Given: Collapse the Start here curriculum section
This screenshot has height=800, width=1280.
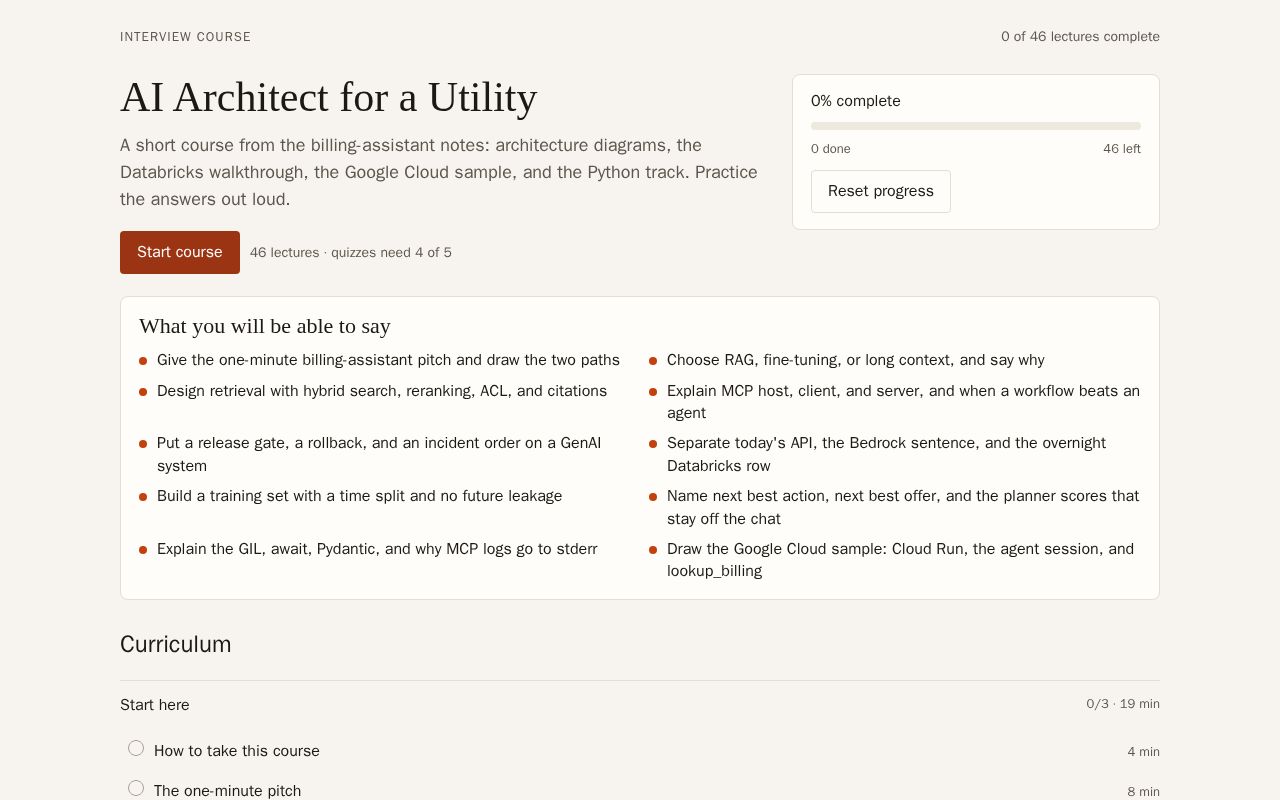Looking at the screenshot, I should coord(640,705).
